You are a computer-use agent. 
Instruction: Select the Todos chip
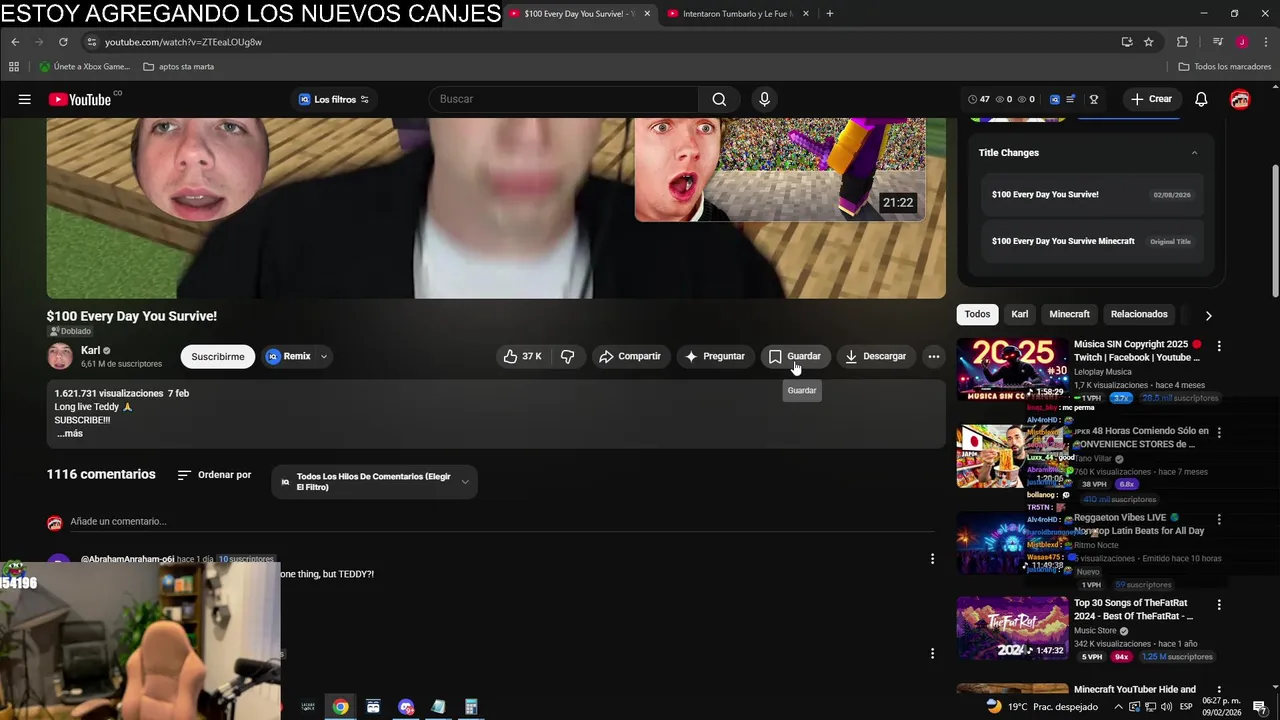pyautogui.click(x=977, y=314)
